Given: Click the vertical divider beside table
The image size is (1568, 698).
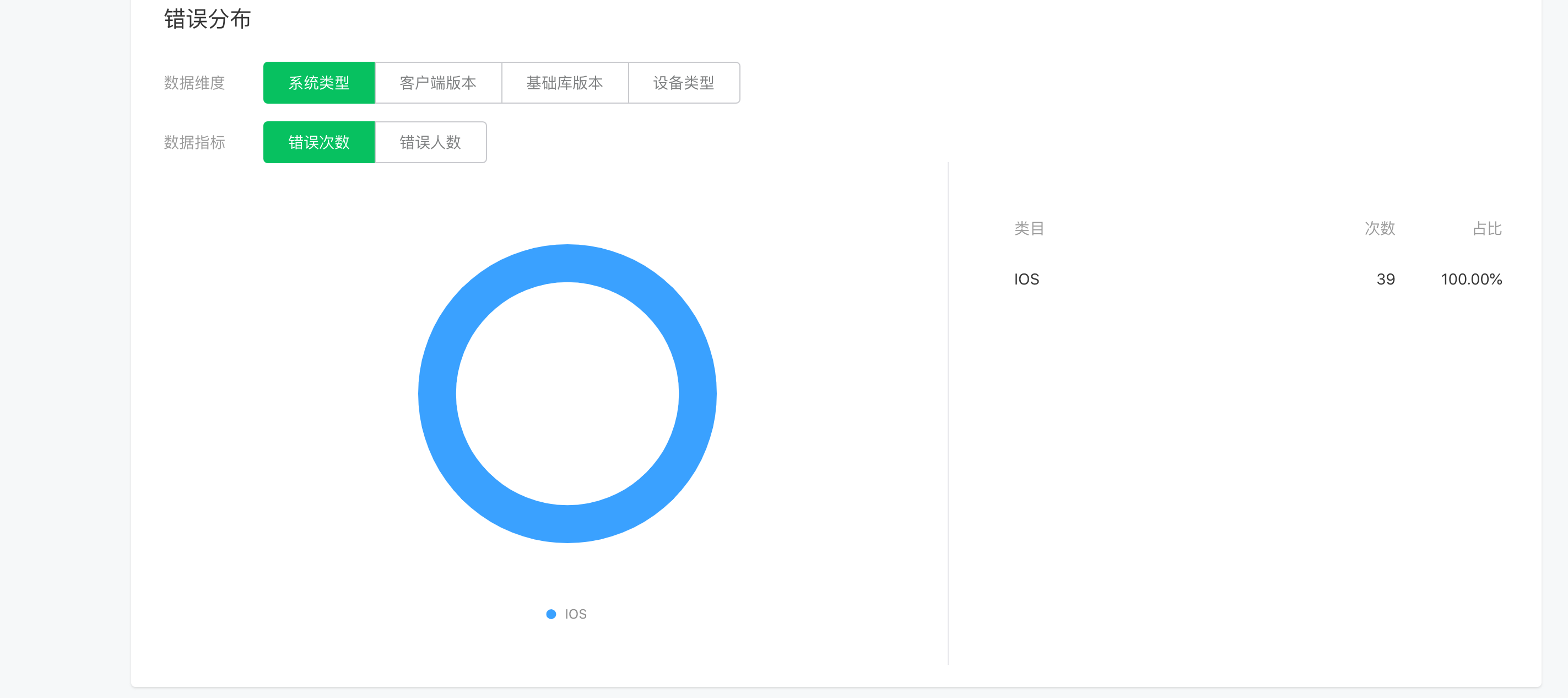Looking at the screenshot, I should tap(948, 414).
